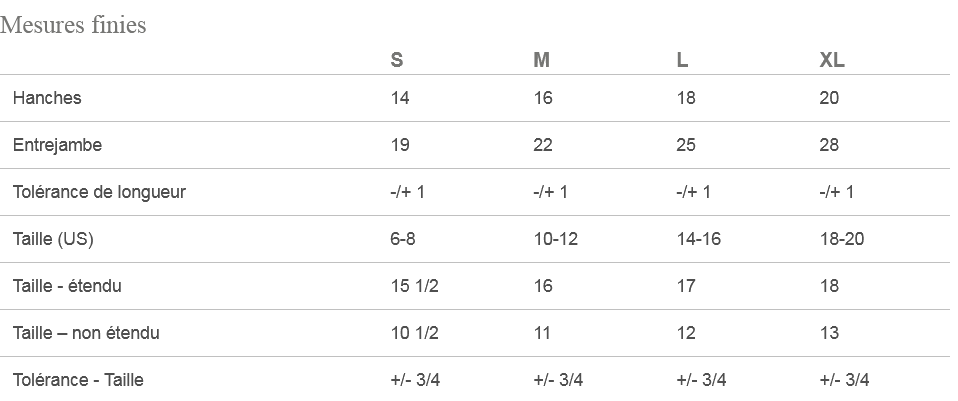This screenshot has width=958, height=401.
Task: Click the Hanches row label
Action: pos(47,98)
